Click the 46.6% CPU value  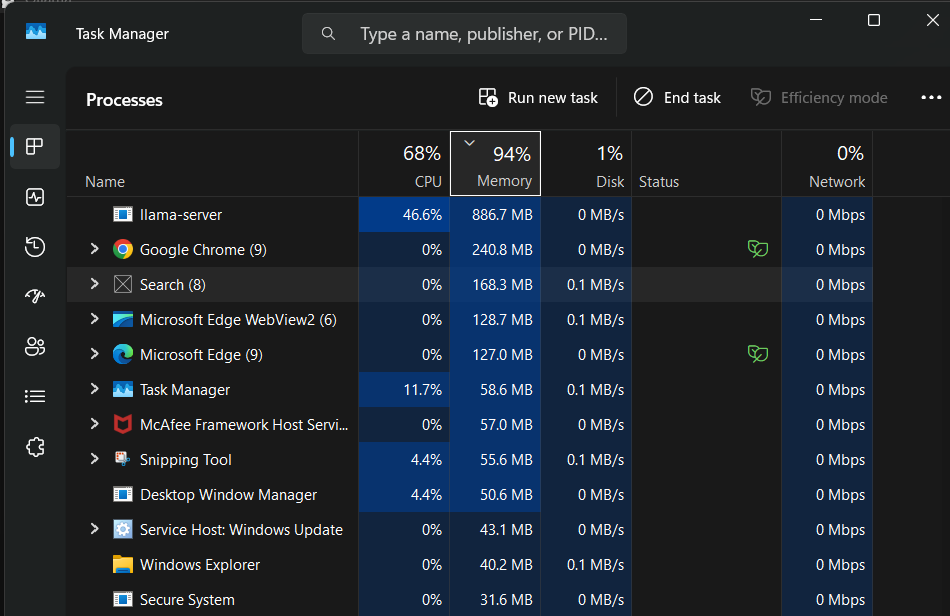coord(422,215)
